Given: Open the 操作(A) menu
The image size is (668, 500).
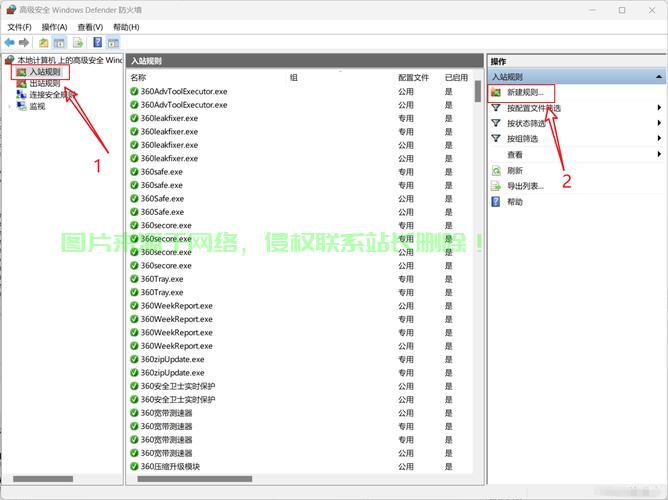Looking at the screenshot, I should [54, 27].
